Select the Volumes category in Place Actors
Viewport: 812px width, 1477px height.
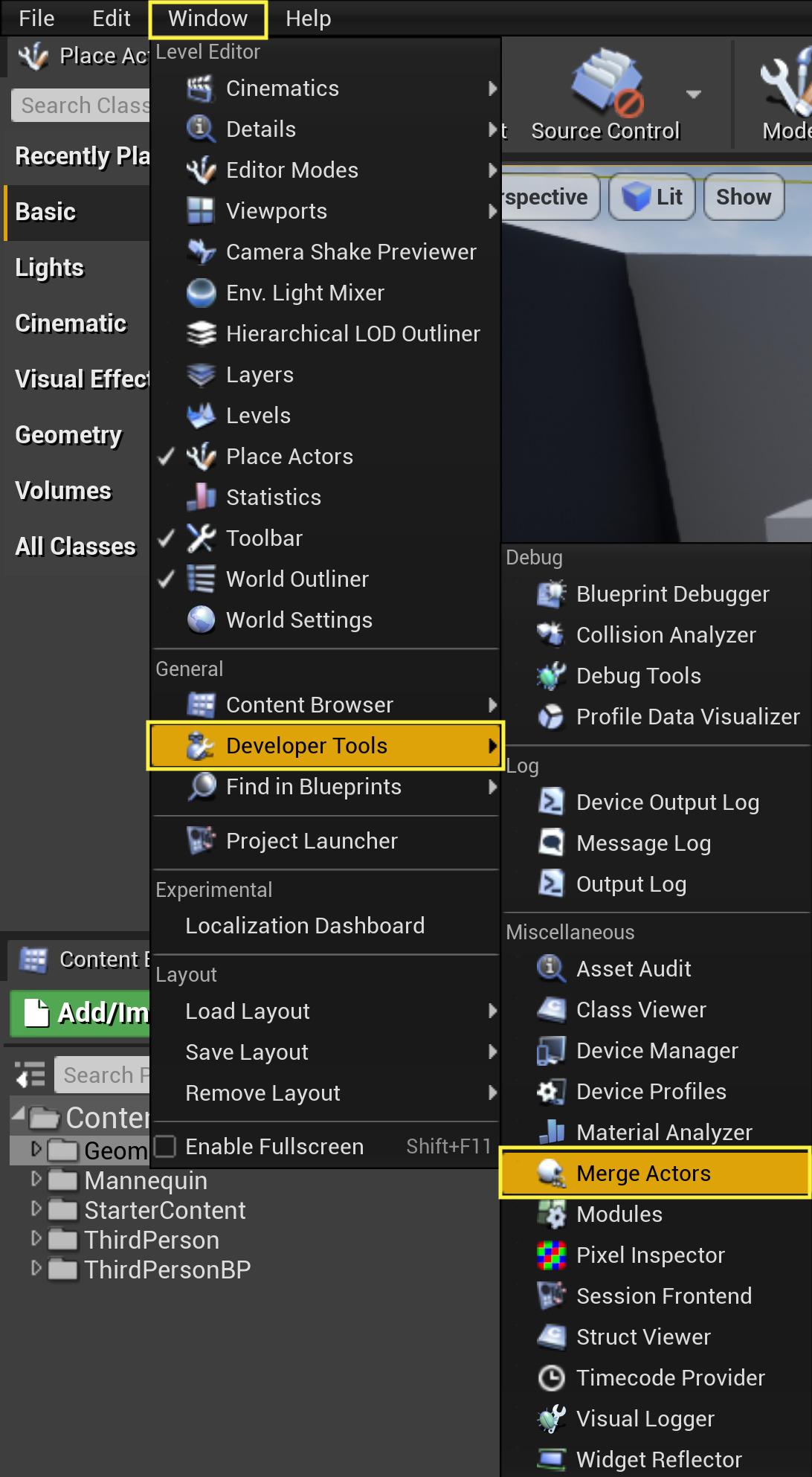pyautogui.click(x=77, y=491)
